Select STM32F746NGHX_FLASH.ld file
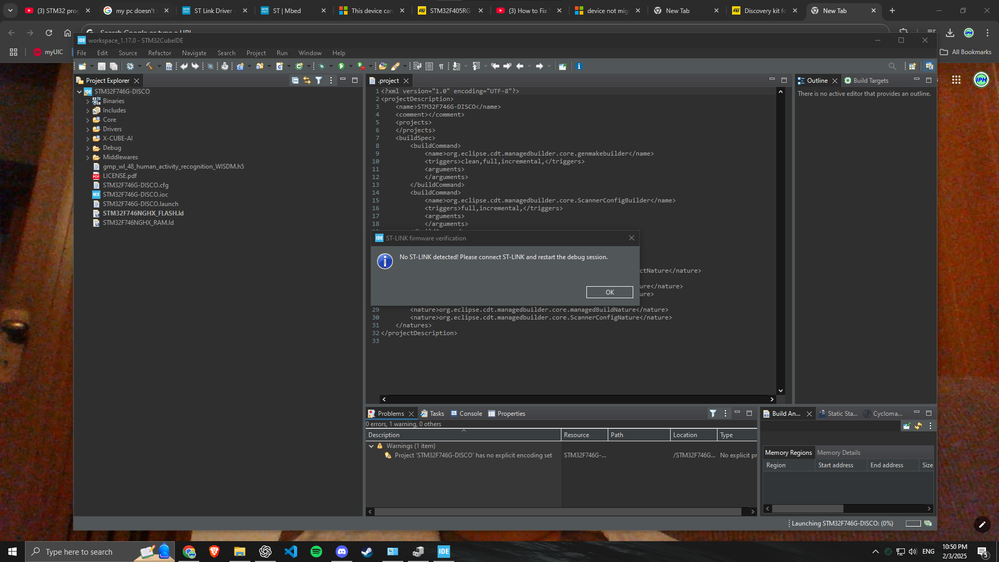The height and width of the screenshot is (562, 999). [x=143, y=213]
